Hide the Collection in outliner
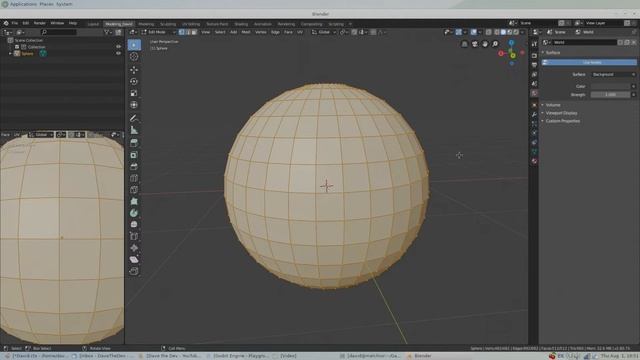This screenshot has width=640, height=360. tap(118, 47)
